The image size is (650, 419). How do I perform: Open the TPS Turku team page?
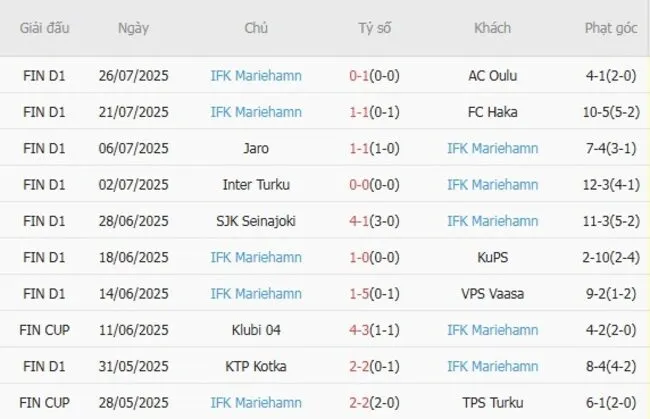tap(492, 402)
